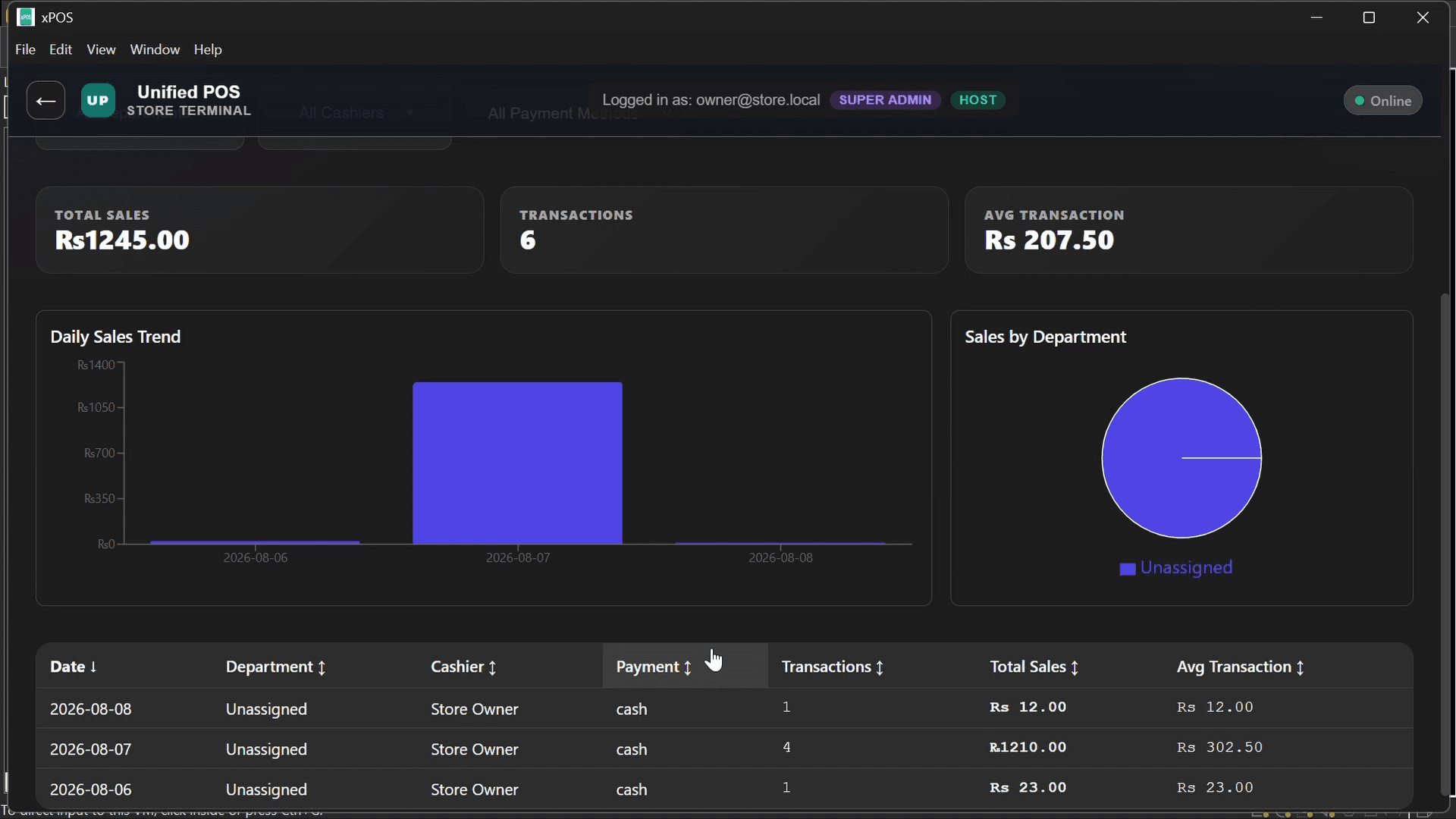Maximize the xPOS window
The width and height of the screenshot is (1456, 819).
pyautogui.click(x=1369, y=17)
